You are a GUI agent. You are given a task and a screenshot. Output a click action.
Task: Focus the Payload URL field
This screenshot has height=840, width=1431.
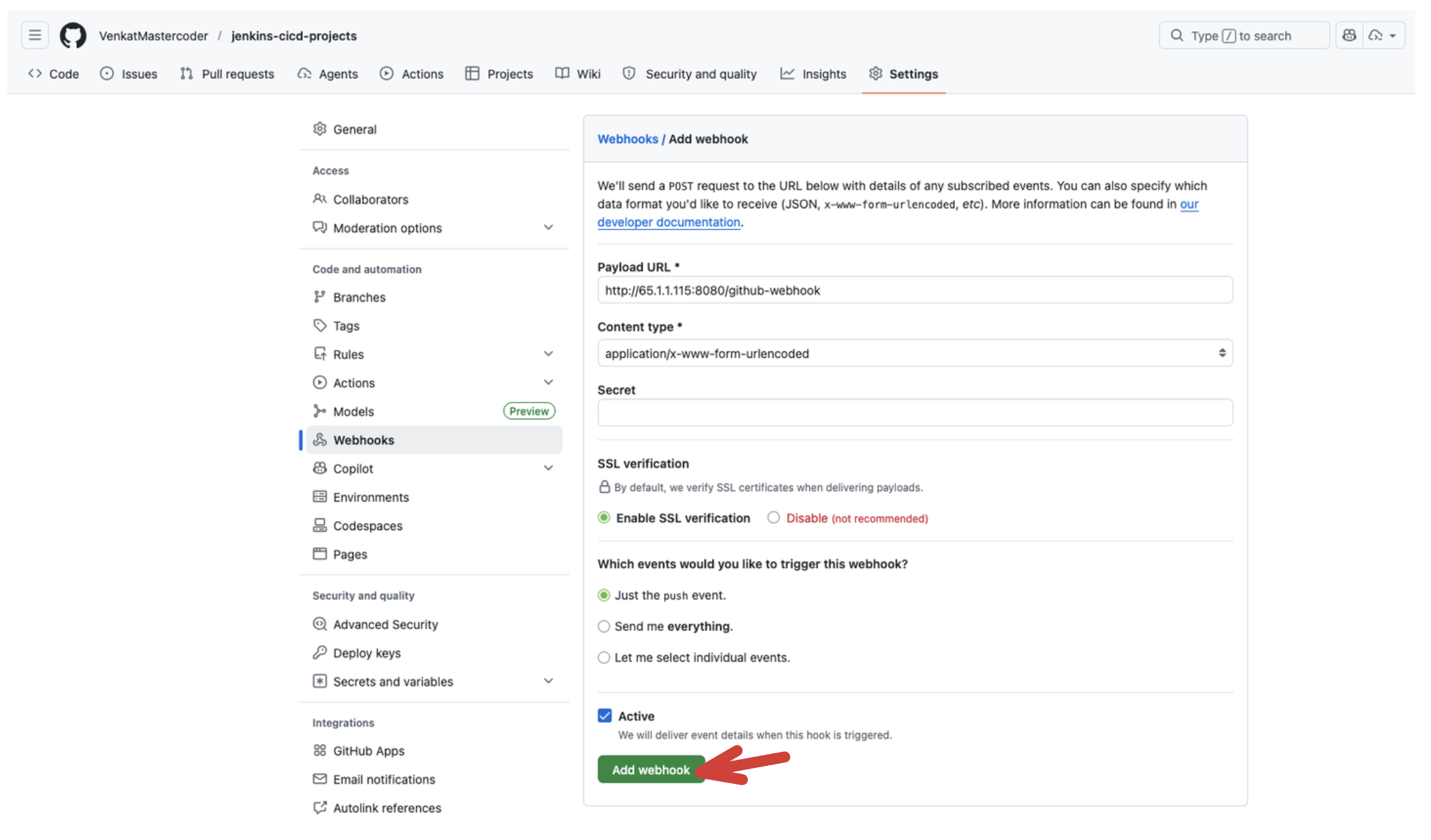point(915,290)
